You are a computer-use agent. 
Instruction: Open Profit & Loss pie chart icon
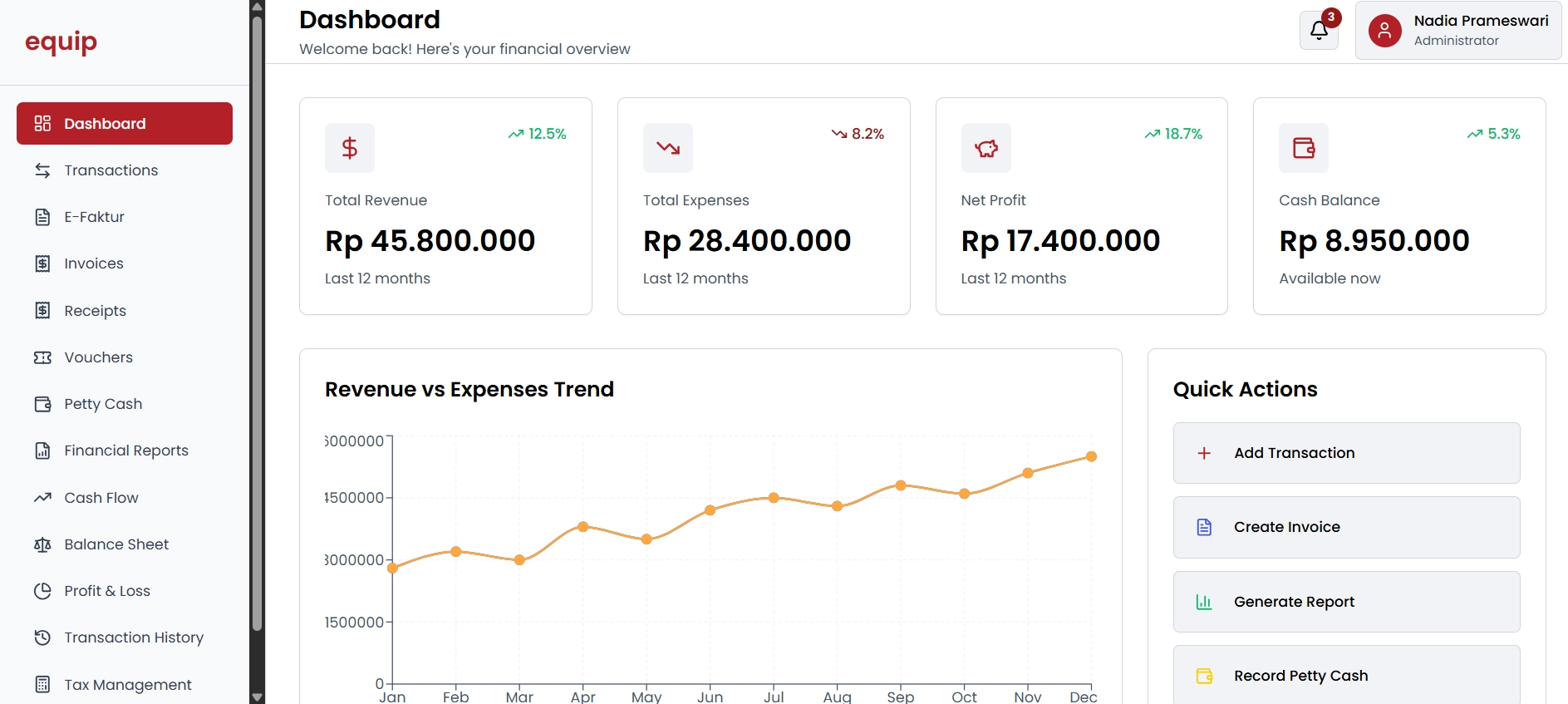pyautogui.click(x=42, y=591)
